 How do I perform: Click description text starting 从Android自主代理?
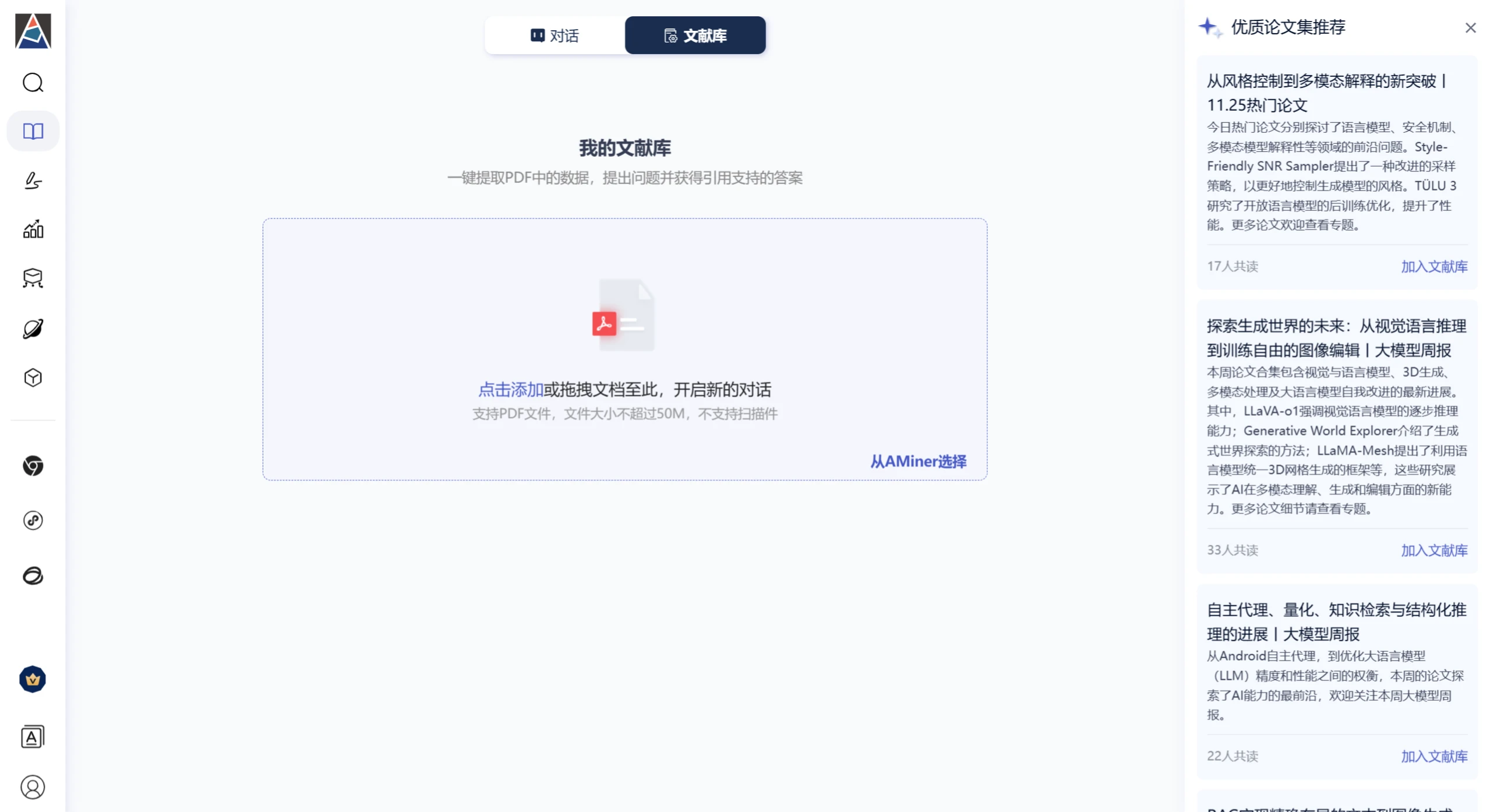coord(1335,685)
